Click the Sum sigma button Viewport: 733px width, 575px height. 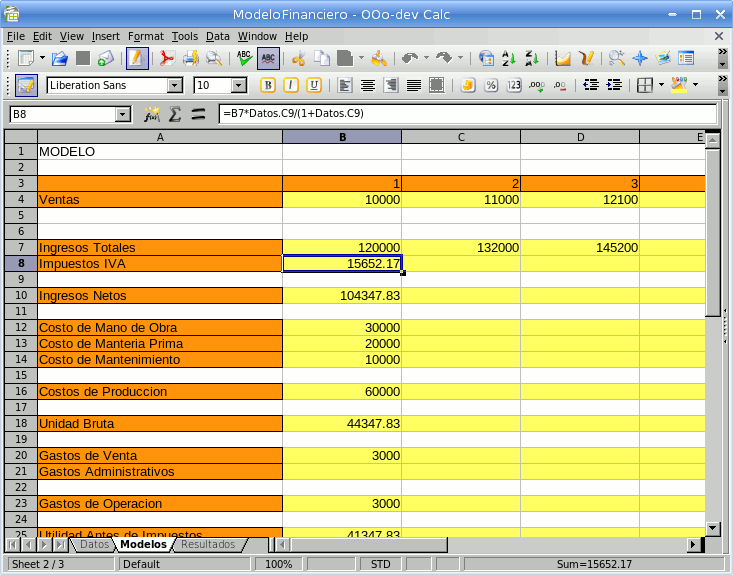tap(175, 114)
